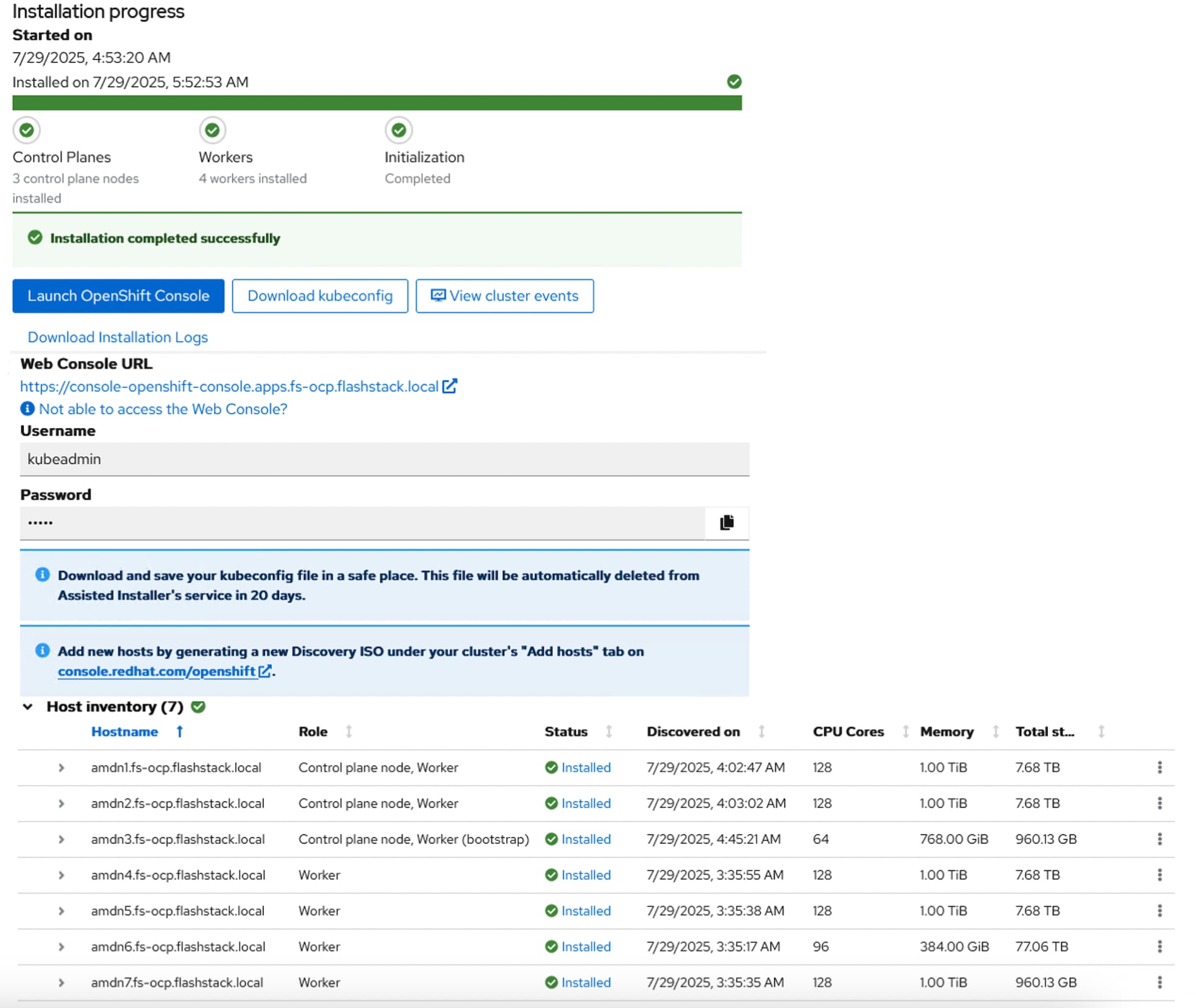
Task: Expand the amdn5.fs-ocp.flashstack.local row
Action: [x=61, y=911]
